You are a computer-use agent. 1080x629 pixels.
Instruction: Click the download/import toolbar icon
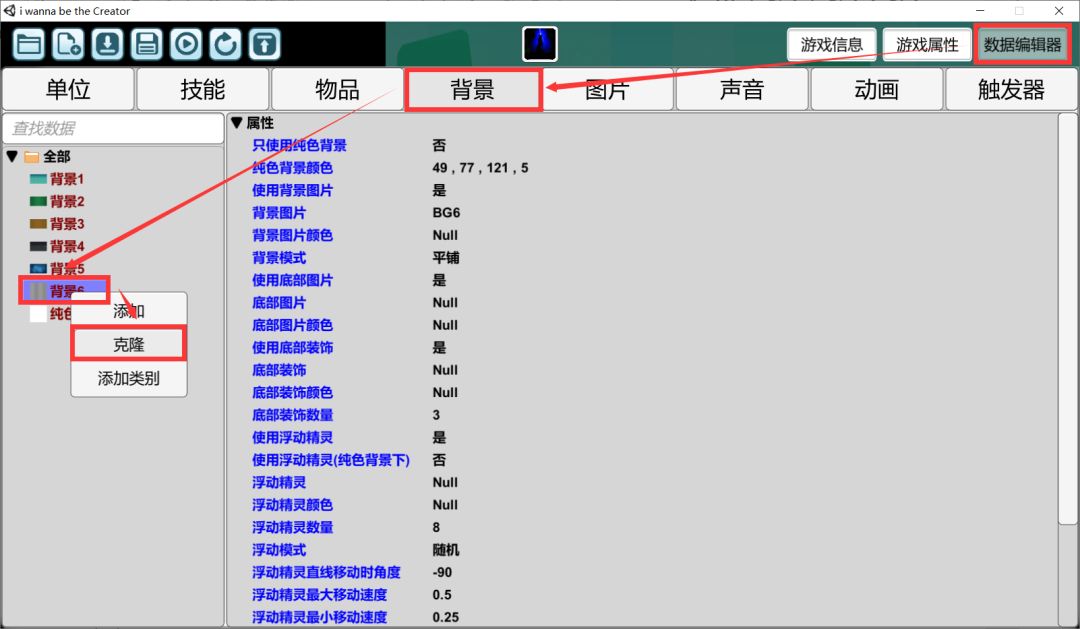(x=108, y=44)
